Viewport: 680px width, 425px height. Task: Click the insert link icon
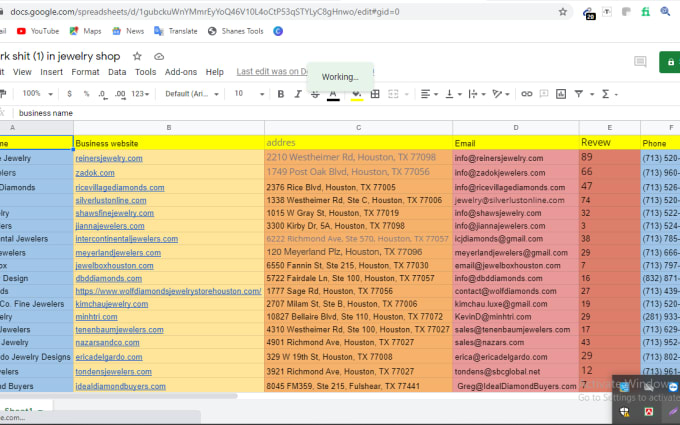(x=526, y=94)
